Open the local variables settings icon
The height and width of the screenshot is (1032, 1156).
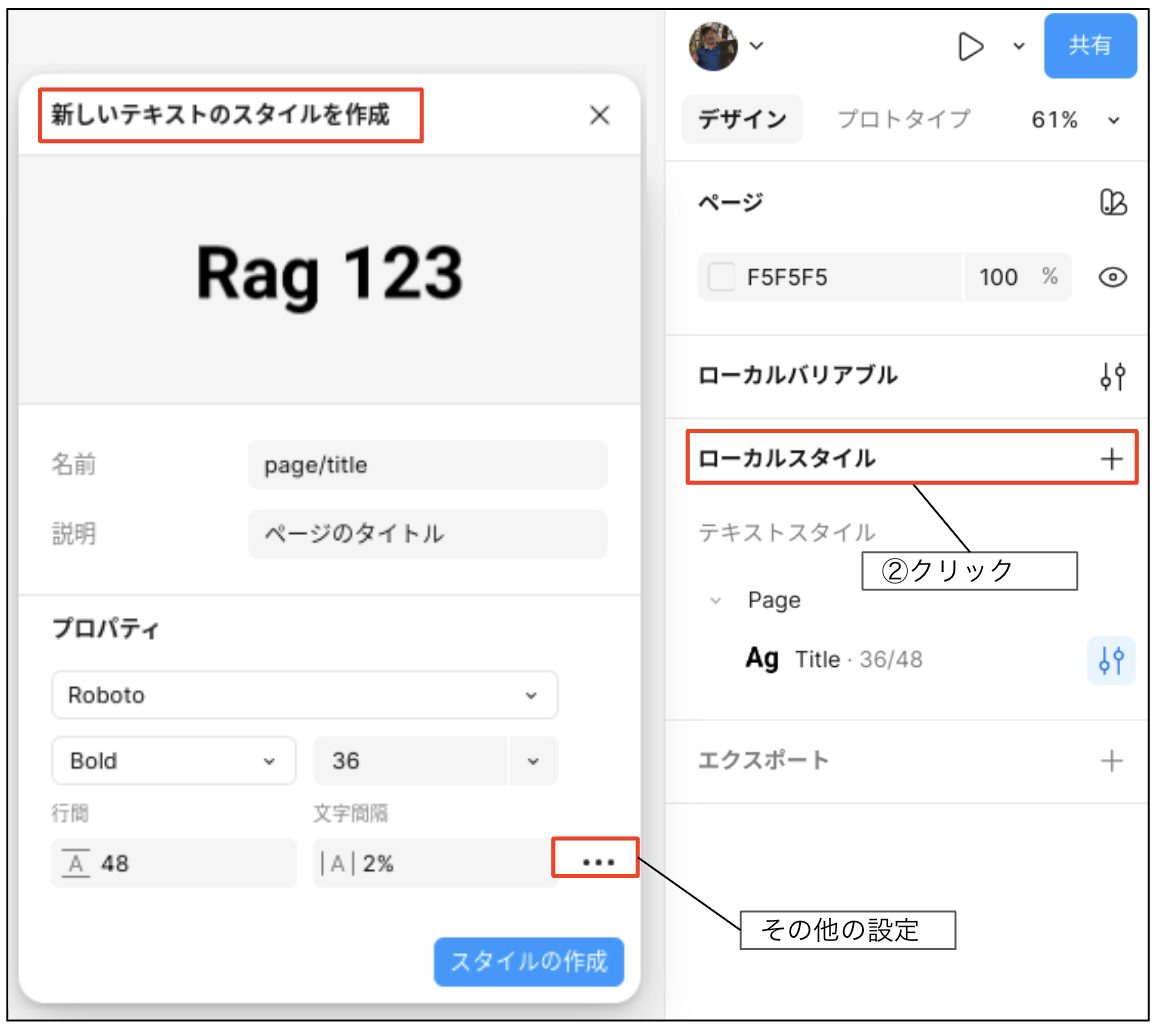point(1112,376)
